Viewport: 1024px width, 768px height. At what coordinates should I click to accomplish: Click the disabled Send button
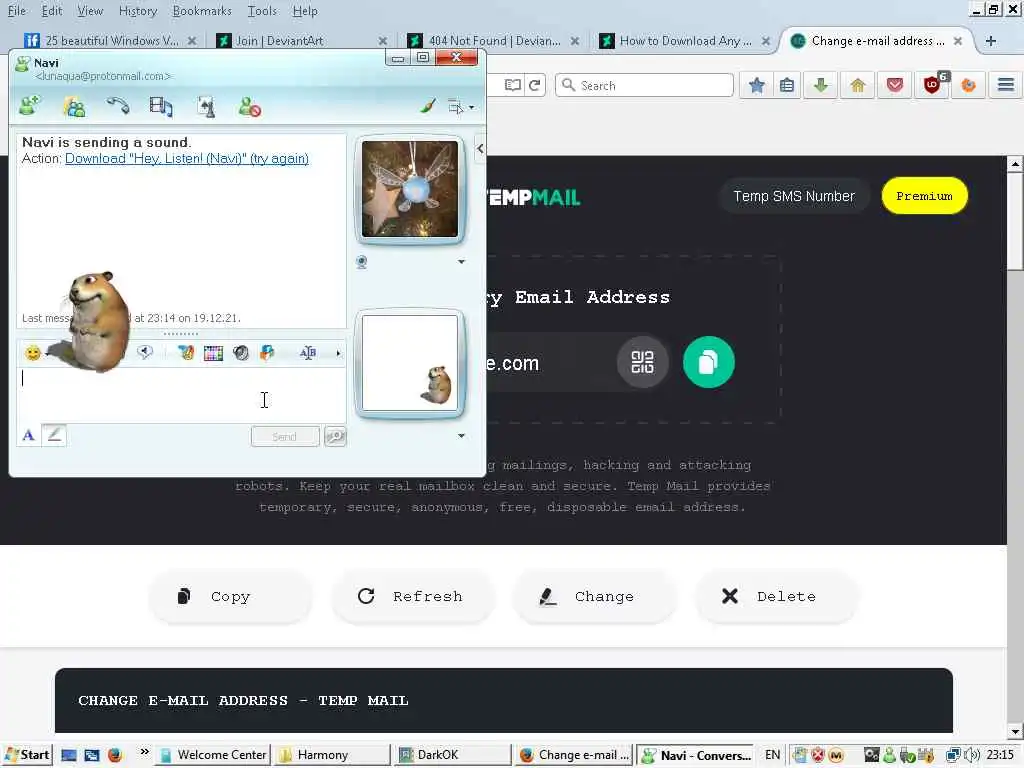[x=284, y=436]
